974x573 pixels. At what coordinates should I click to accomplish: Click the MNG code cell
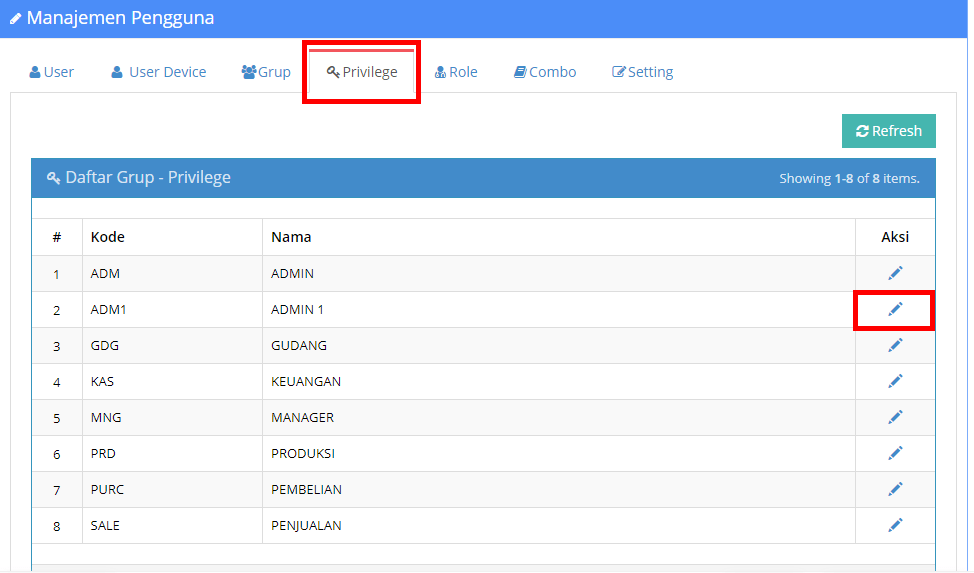click(x=172, y=418)
